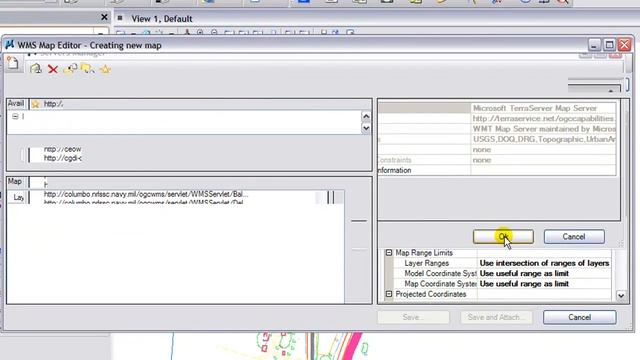
Task: Collapse the tree node in the Avail list
Action: point(15,117)
